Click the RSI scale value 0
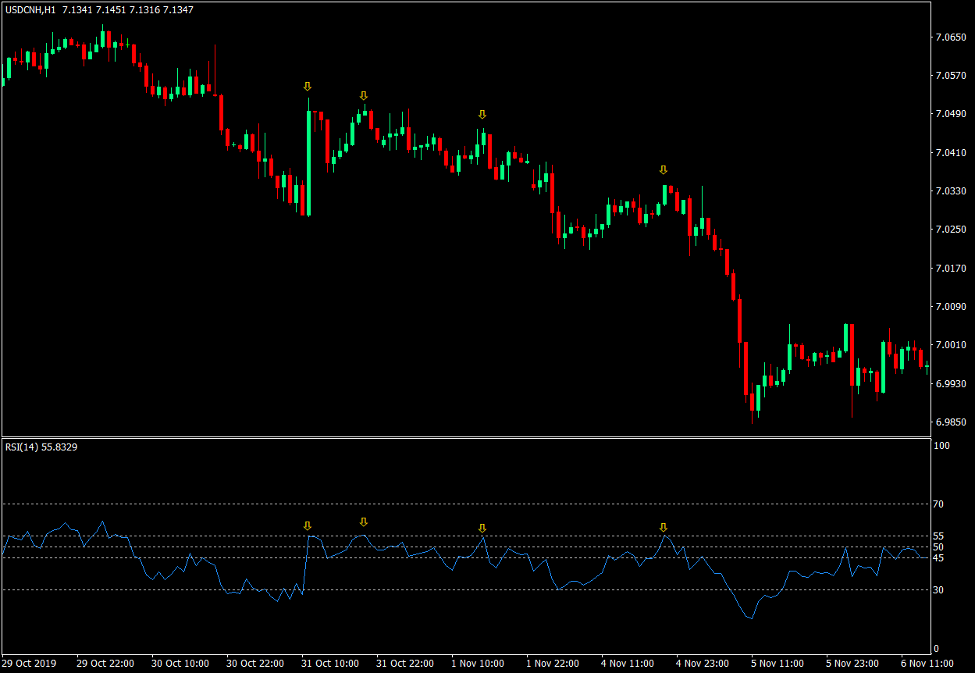The width and height of the screenshot is (977, 675). click(936, 649)
